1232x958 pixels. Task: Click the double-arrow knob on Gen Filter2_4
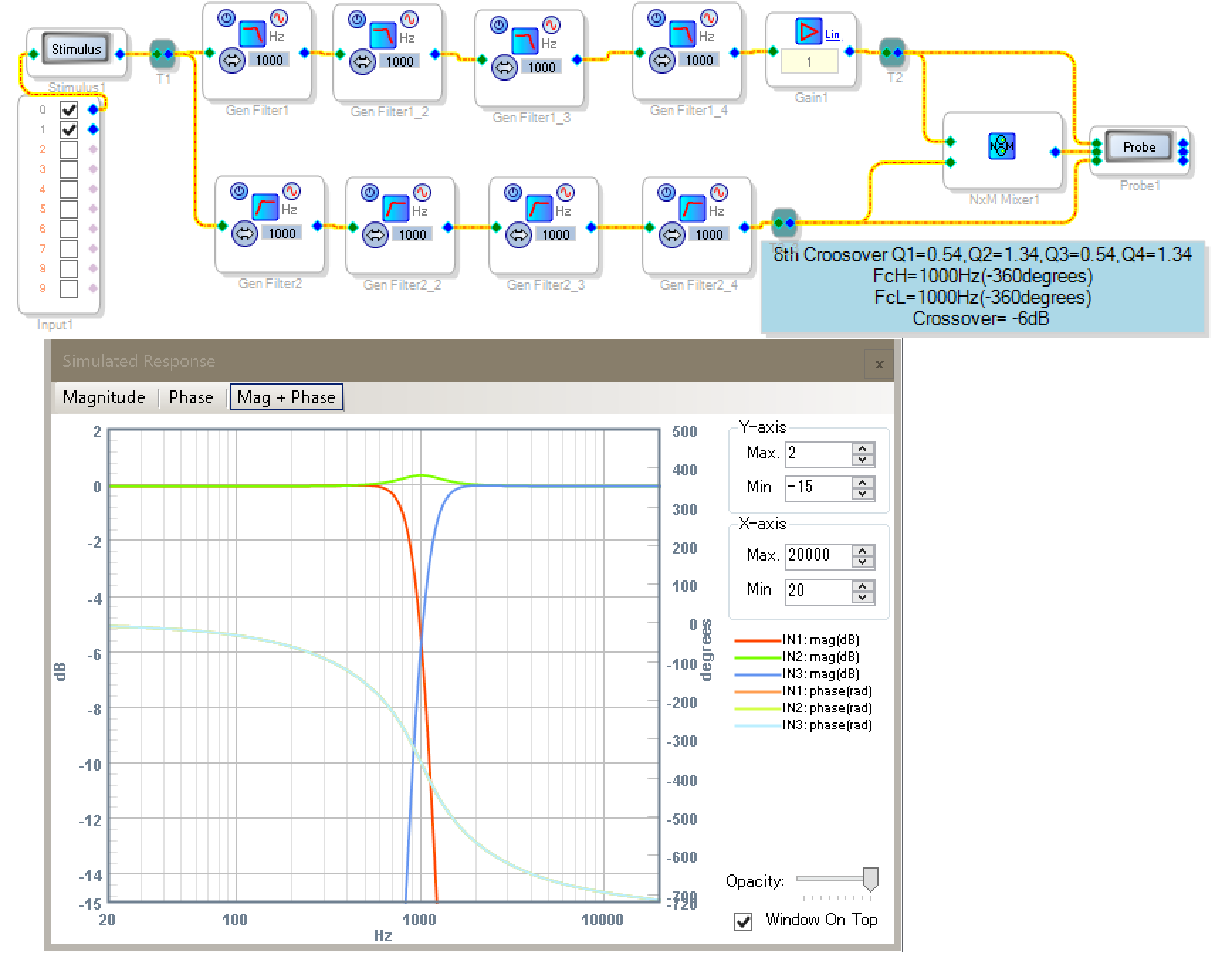point(671,235)
